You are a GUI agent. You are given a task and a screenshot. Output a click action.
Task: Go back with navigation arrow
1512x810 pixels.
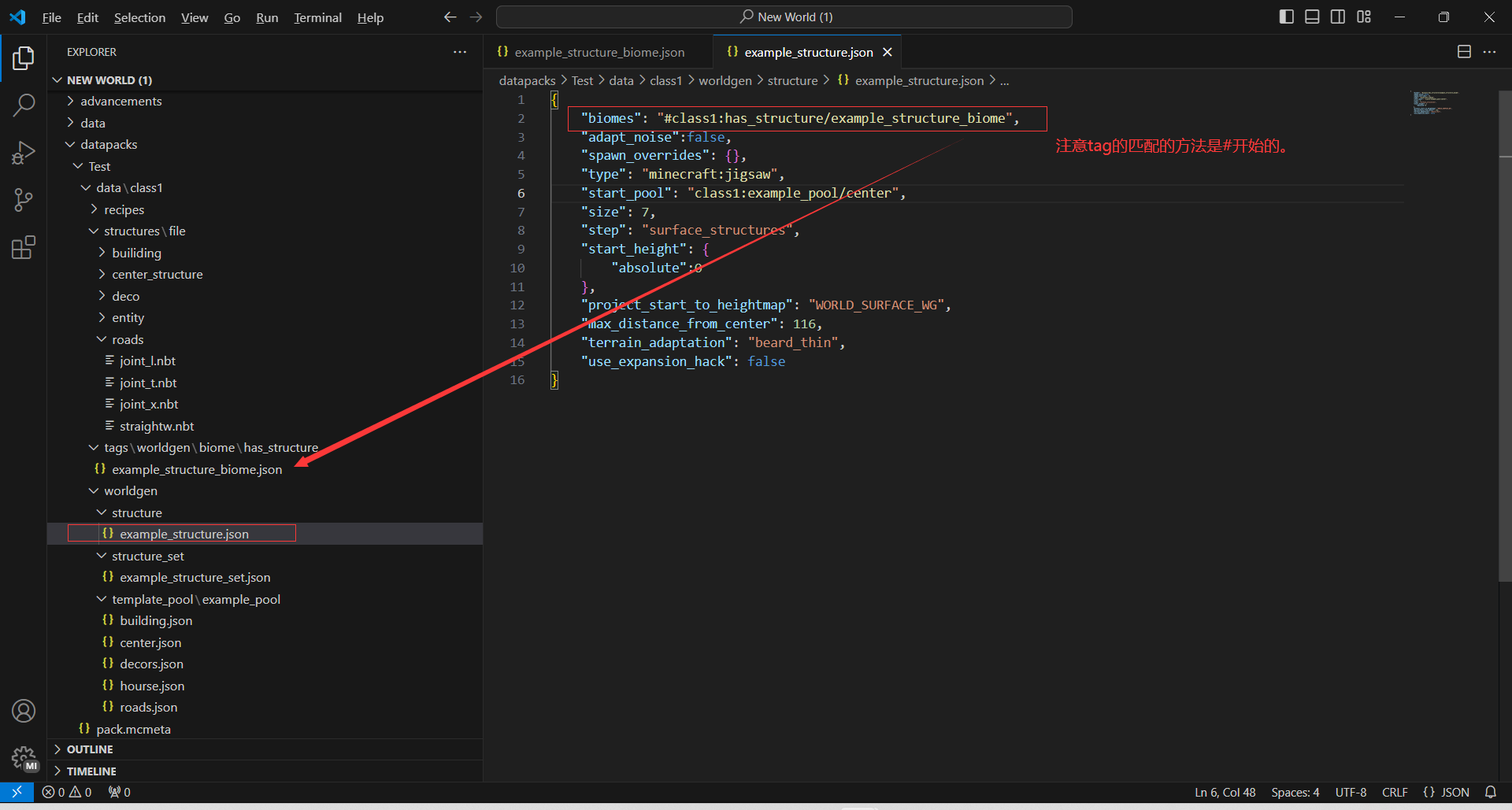point(450,17)
